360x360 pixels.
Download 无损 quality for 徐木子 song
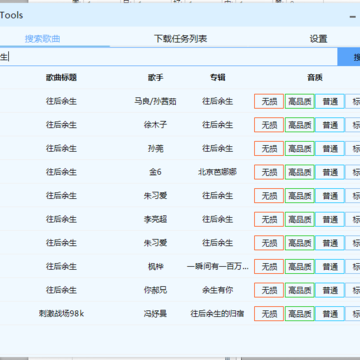pos(269,125)
